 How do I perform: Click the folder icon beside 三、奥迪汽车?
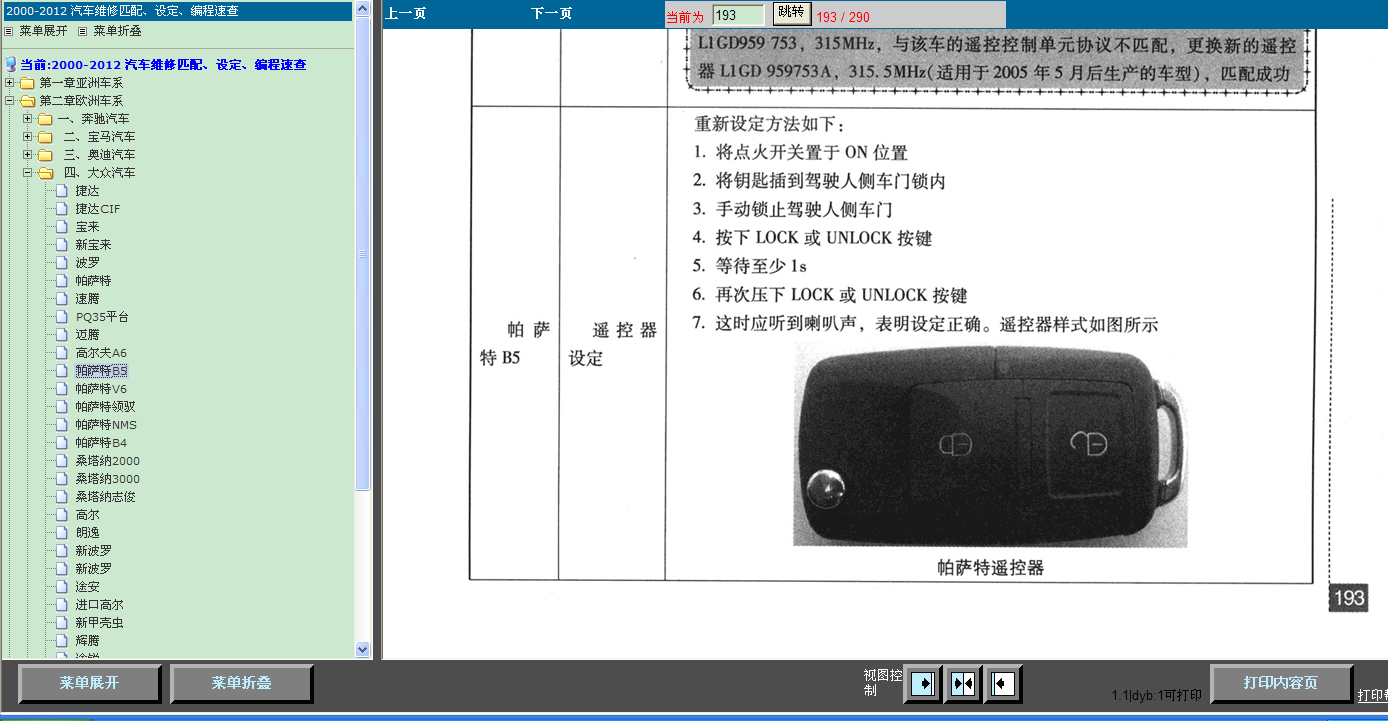click(x=45, y=155)
